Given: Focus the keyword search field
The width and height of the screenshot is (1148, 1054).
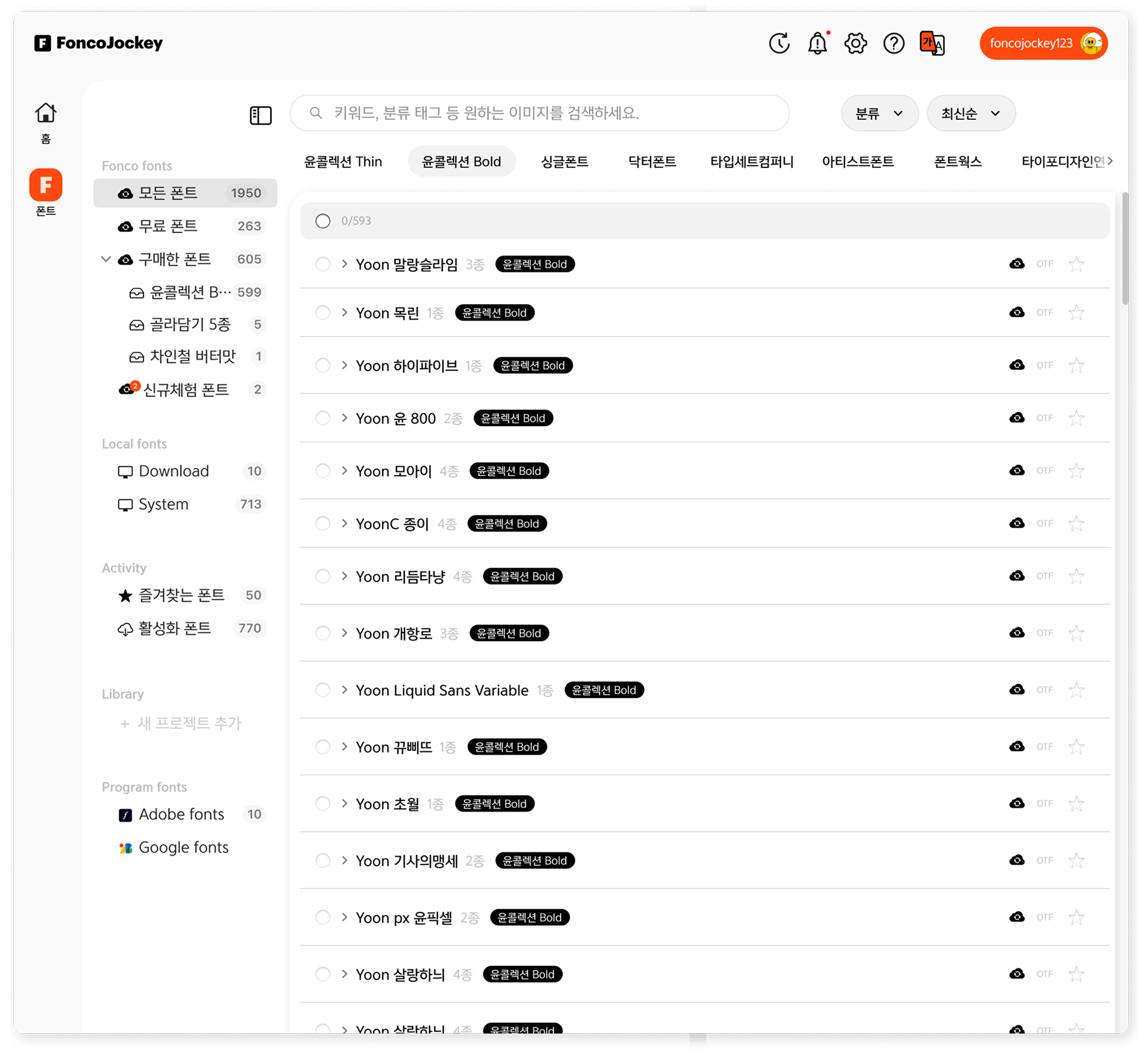Looking at the screenshot, I should point(539,113).
